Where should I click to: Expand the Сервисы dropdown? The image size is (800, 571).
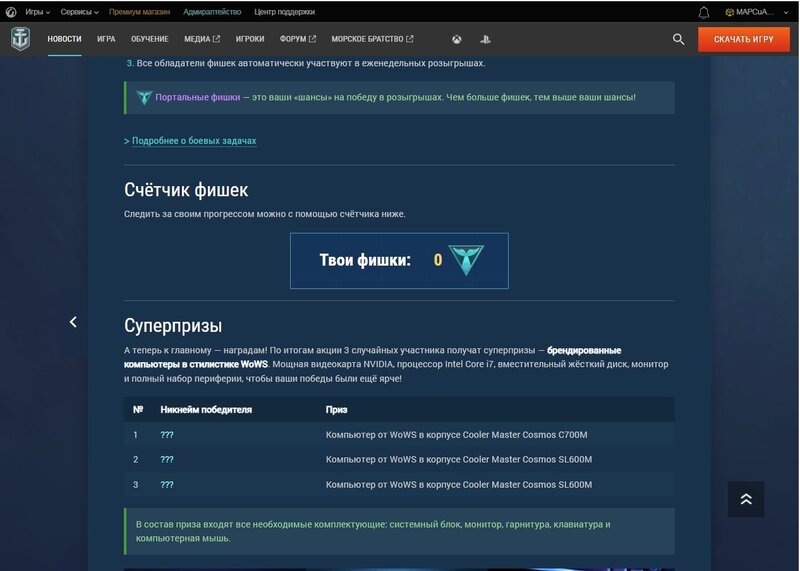click(80, 12)
